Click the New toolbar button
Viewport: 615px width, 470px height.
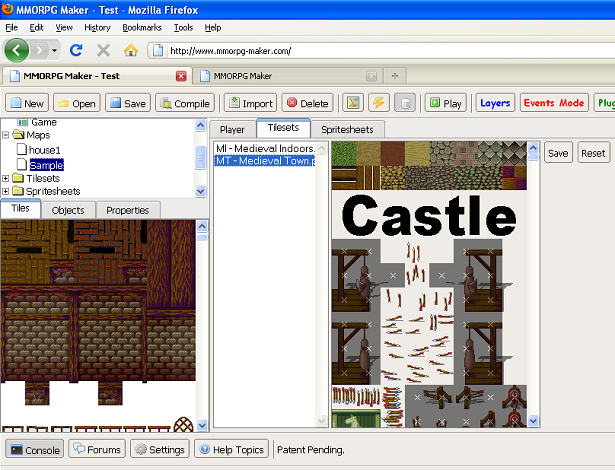pos(27,103)
